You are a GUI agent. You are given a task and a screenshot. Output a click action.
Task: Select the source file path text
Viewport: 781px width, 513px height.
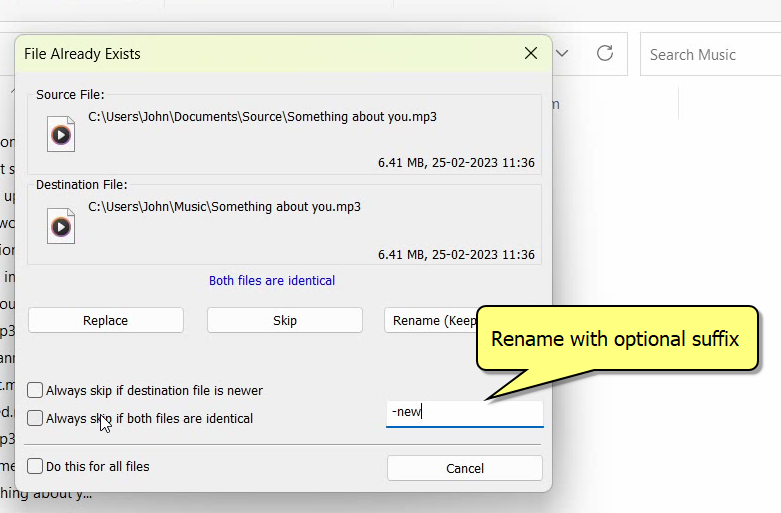click(262, 117)
